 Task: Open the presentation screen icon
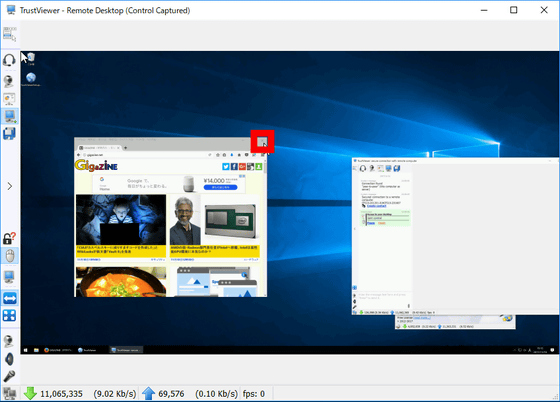9,99
